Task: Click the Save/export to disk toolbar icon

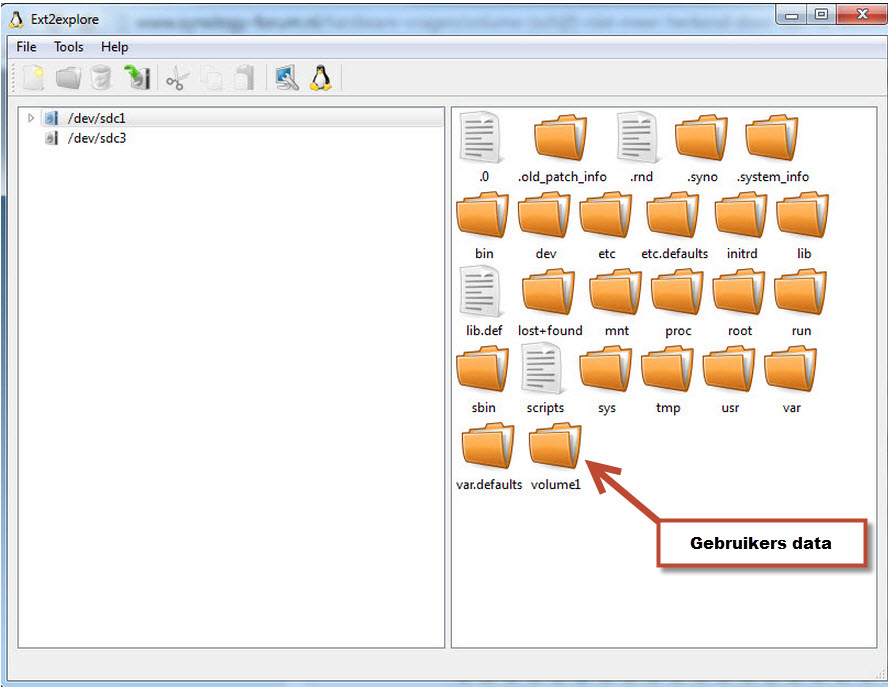Action: 135,78
